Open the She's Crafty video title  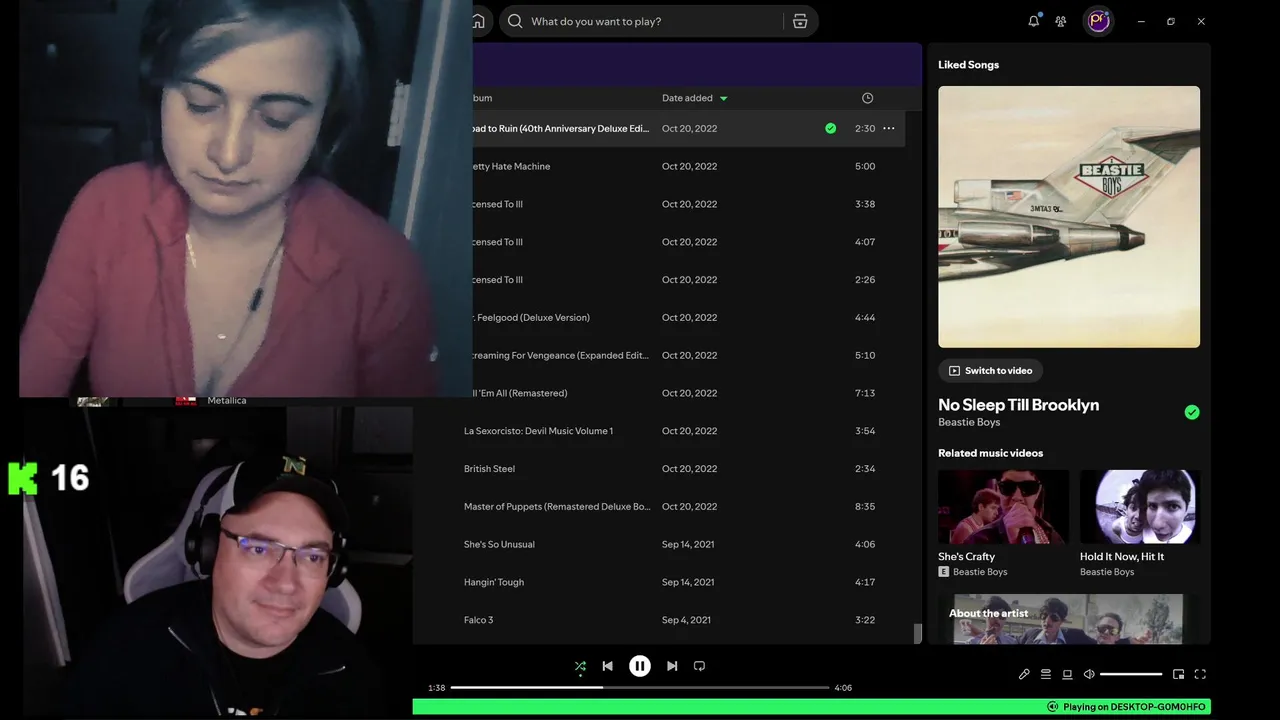pyautogui.click(x=966, y=557)
